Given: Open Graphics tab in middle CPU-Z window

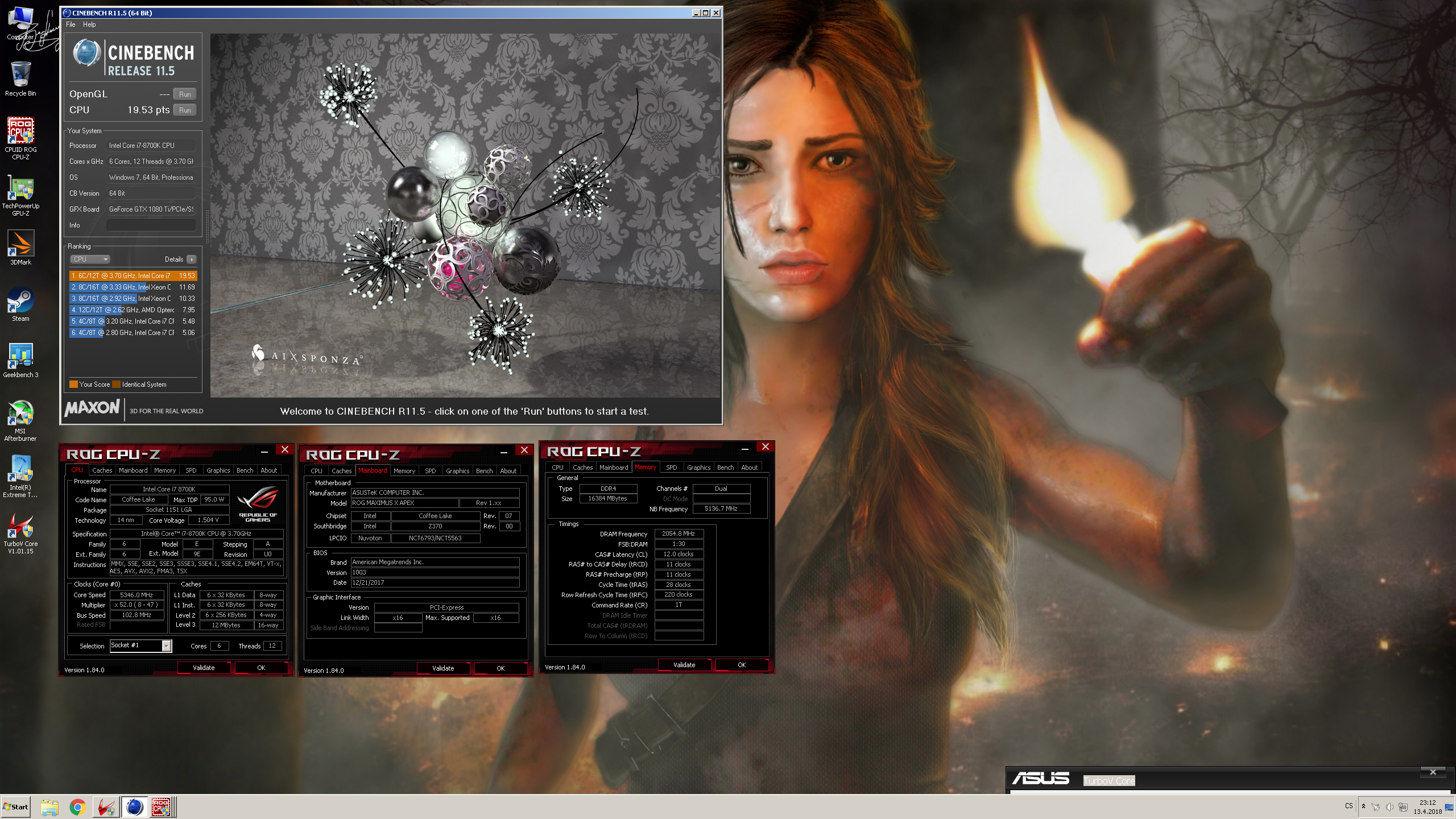Looking at the screenshot, I should (x=457, y=471).
